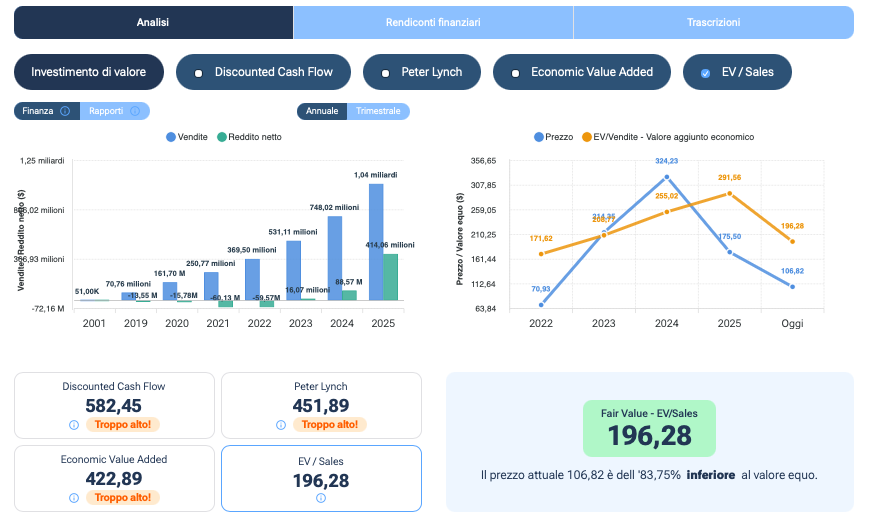The width and height of the screenshot is (874, 525).
Task: Open info icon in Discounted Cash Flow card
Action: coord(74,424)
